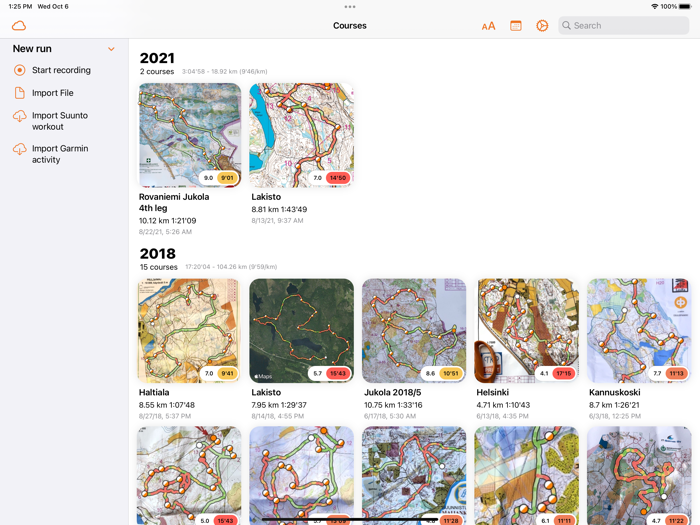Tap the Courses title

click(x=350, y=25)
